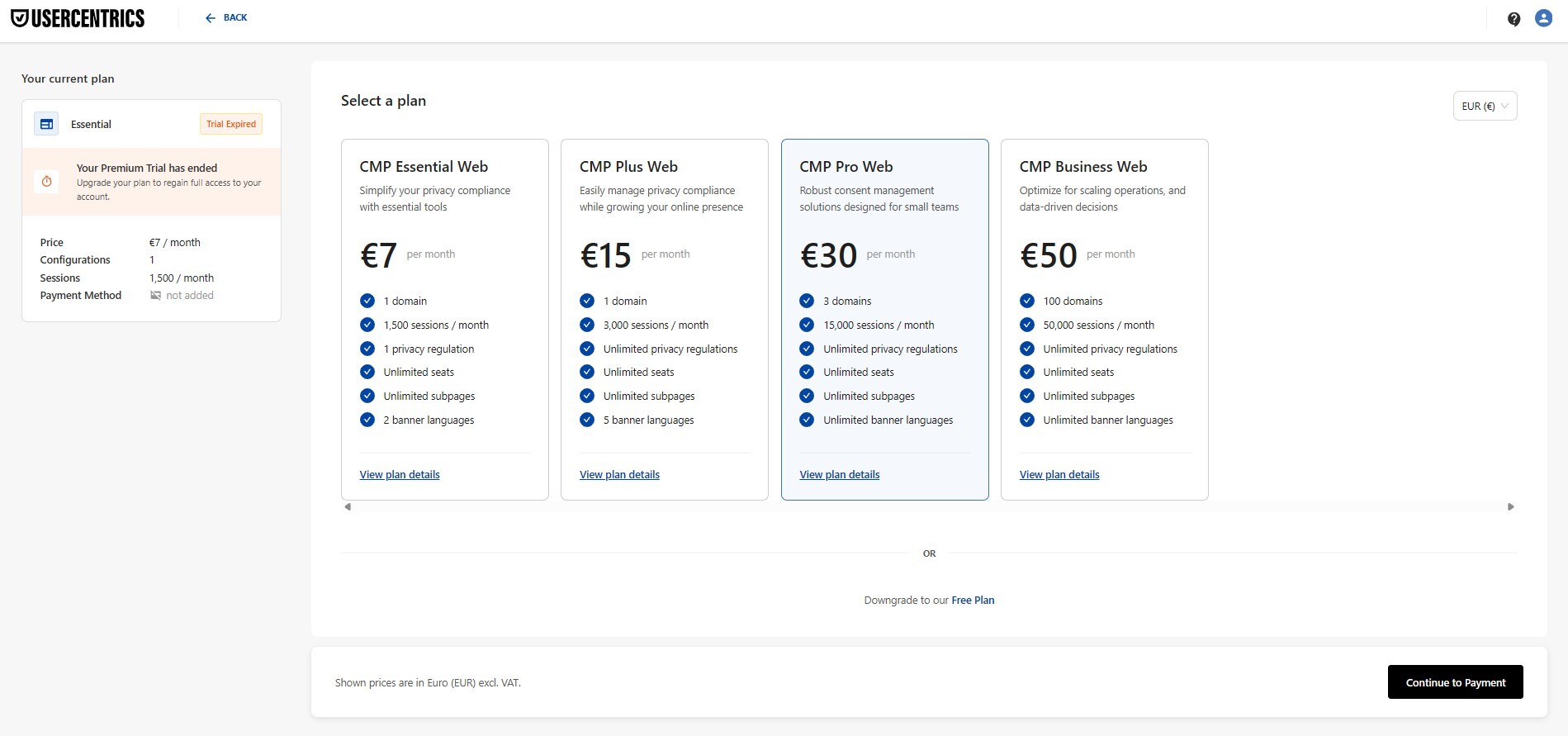This screenshot has width=1568, height=736.
Task: Click the €15 price text
Action: [x=606, y=255]
